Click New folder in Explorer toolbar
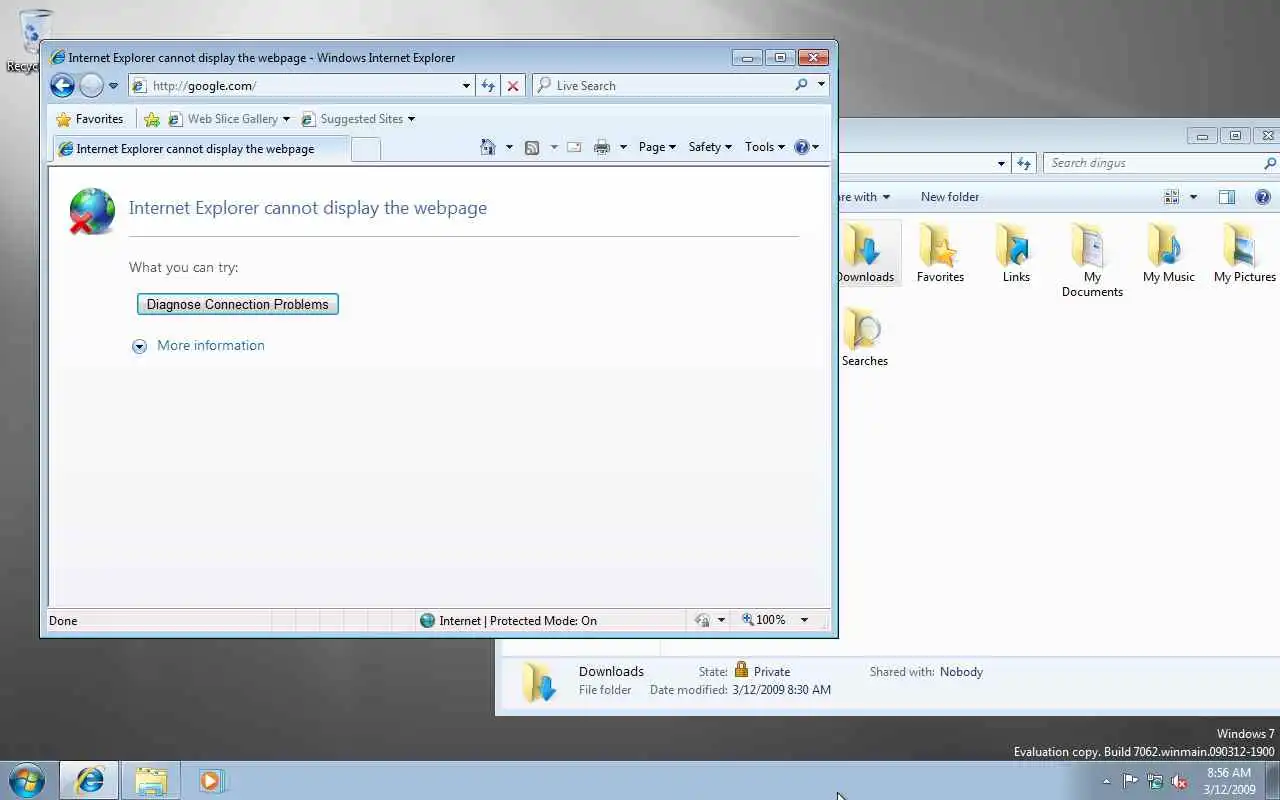This screenshot has width=1280, height=800. [950, 197]
